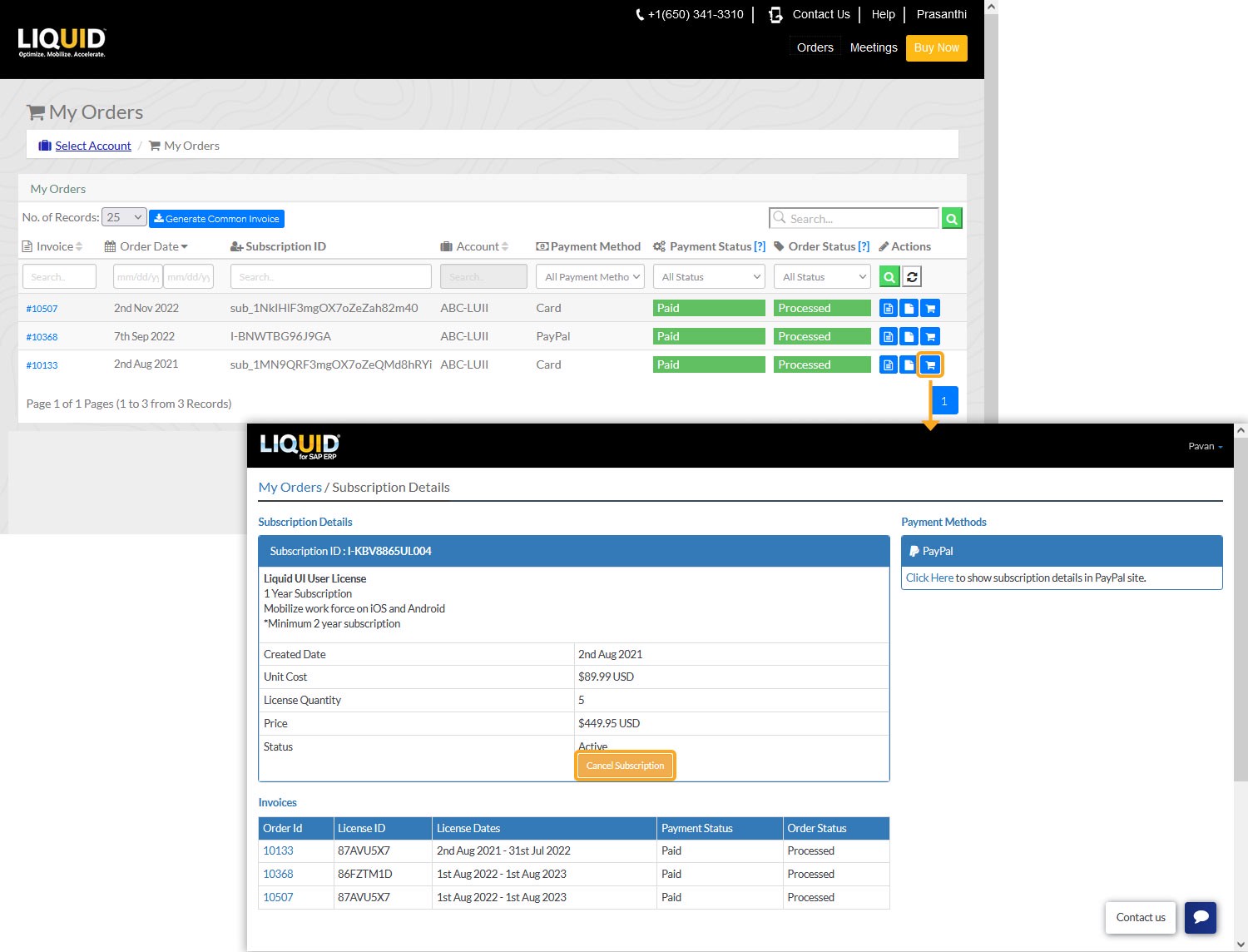Click the start date mm/dd/yy filter
This screenshot has height=952, width=1248.
[137, 277]
